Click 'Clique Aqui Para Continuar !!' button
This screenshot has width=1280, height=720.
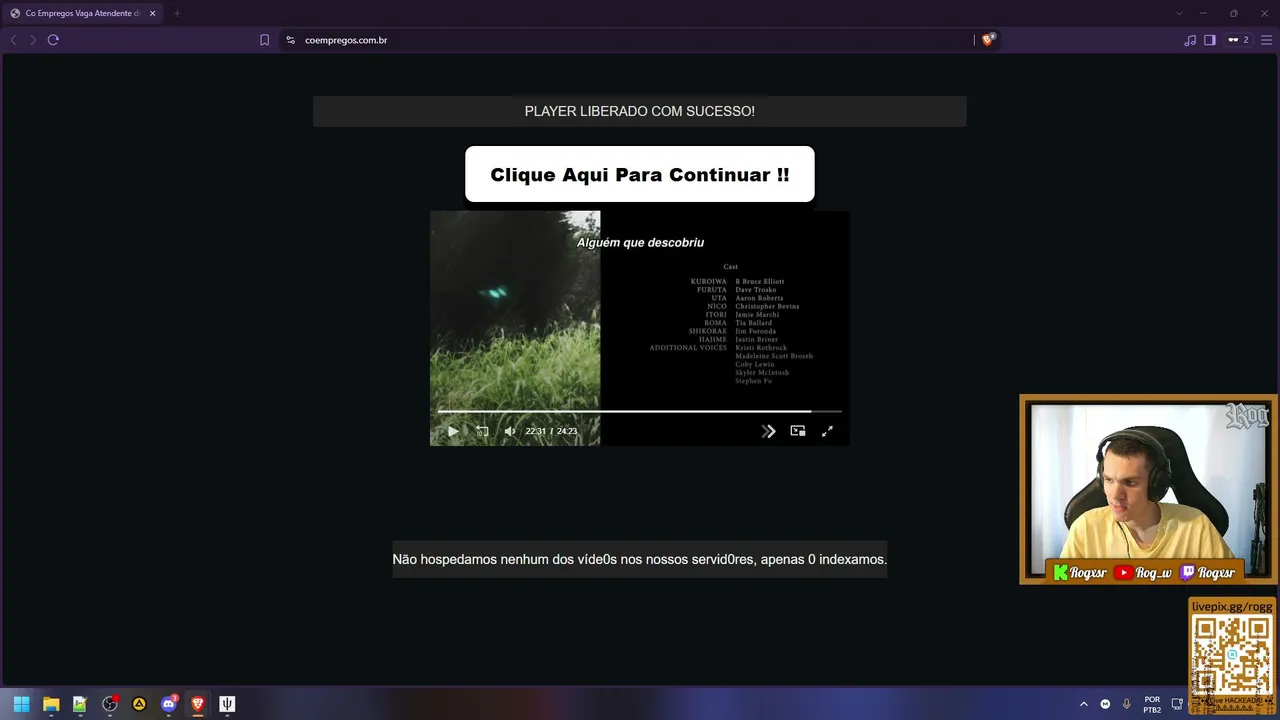tap(640, 174)
